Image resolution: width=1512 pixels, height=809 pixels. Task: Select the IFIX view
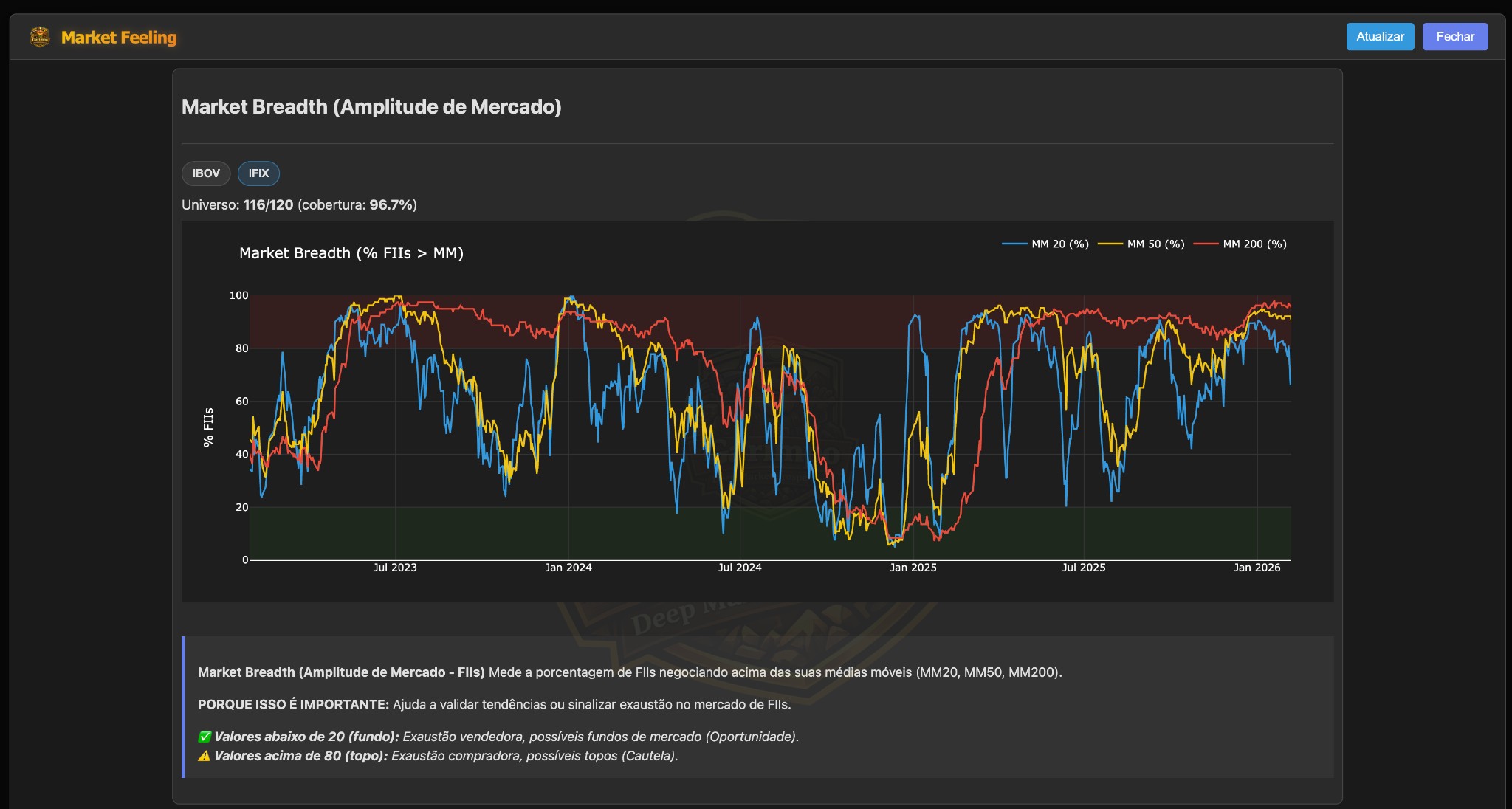click(258, 173)
